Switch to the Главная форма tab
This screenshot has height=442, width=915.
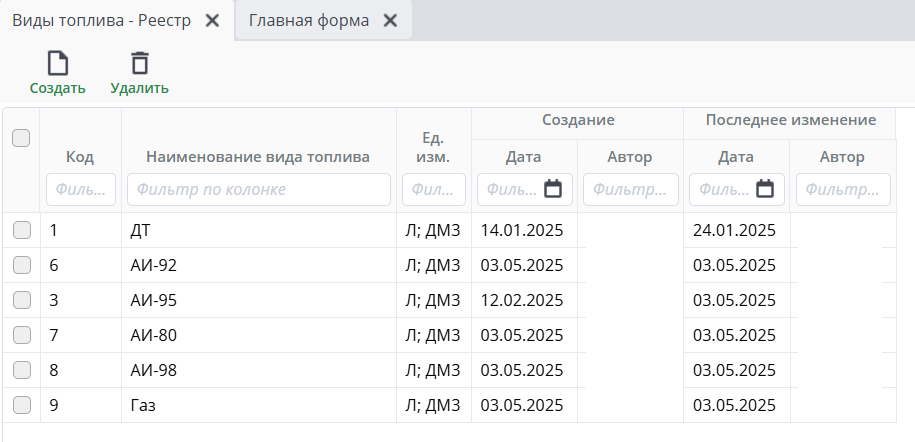tap(308, 20)
